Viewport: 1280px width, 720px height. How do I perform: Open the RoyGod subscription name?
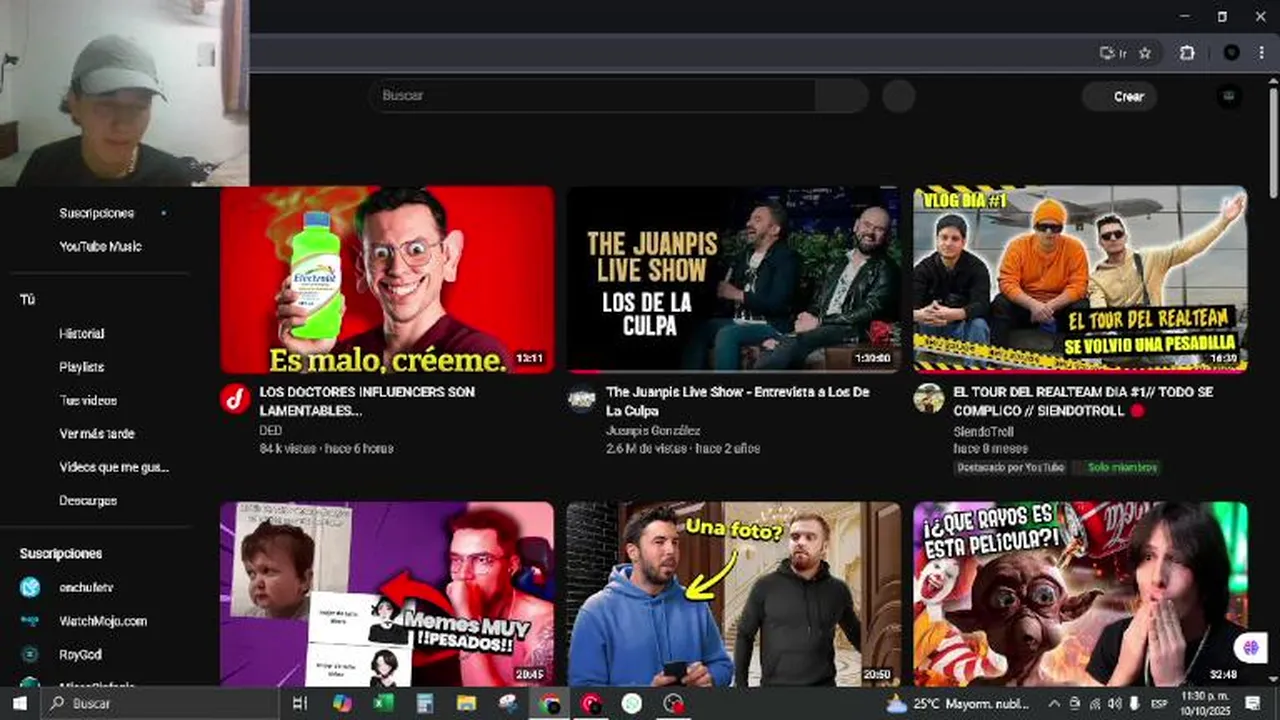tap(80, 655)
